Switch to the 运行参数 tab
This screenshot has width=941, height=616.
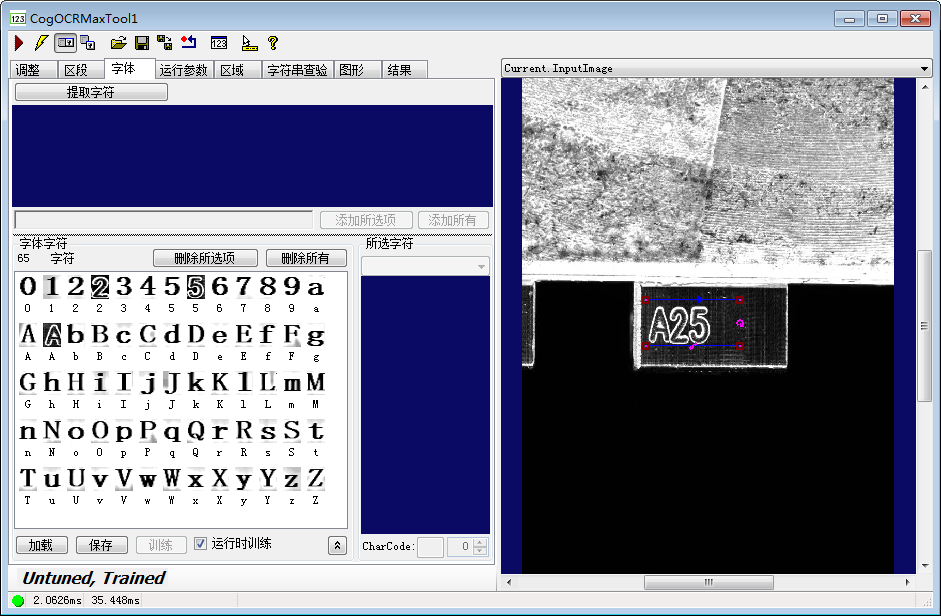[184, 70]
